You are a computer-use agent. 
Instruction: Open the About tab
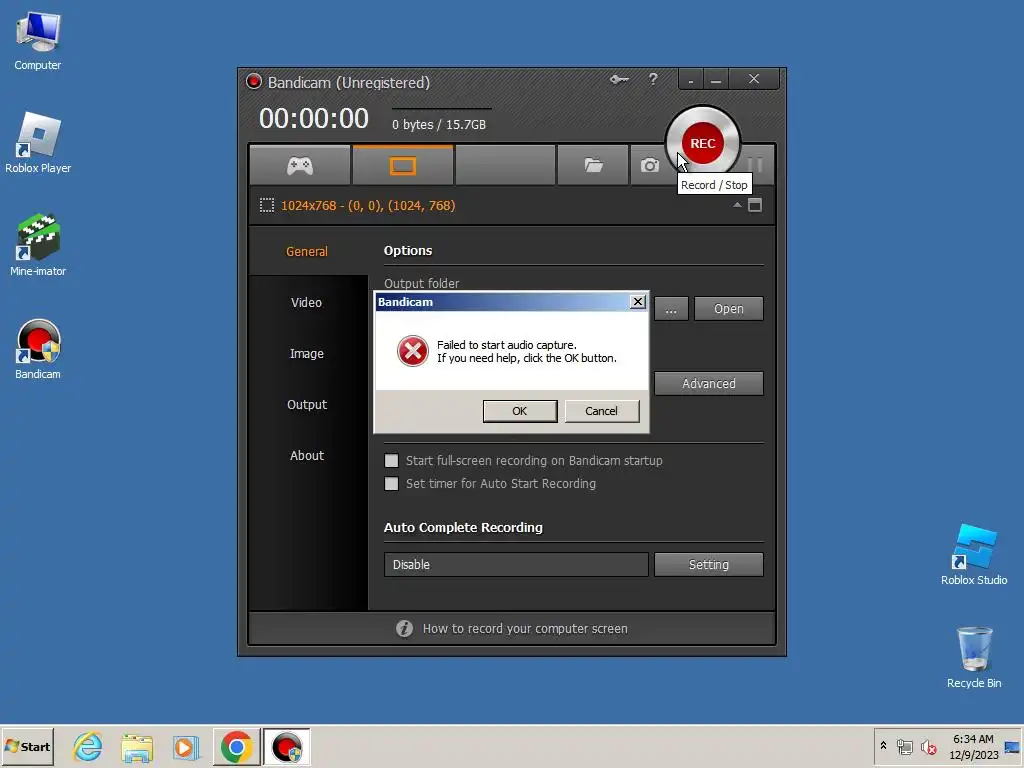coord(307,455)
